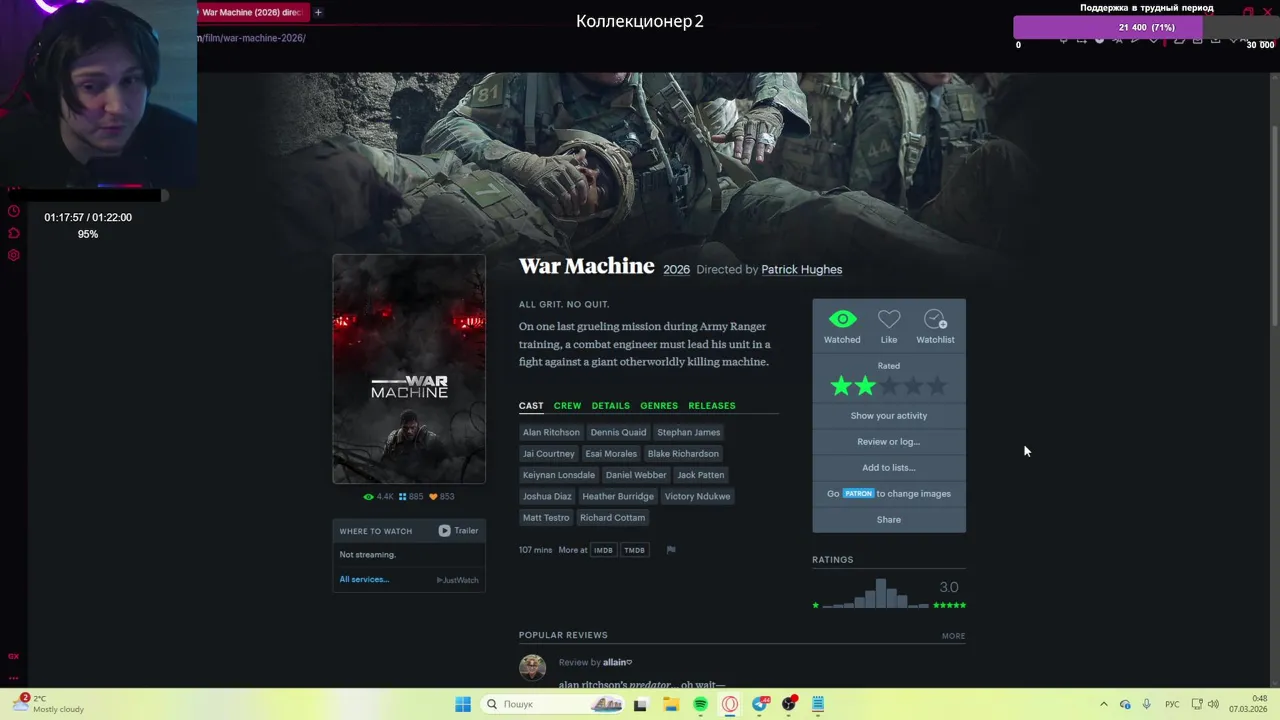
Task: Open Jack Patten cast page
Action: [x=700, y=476]
